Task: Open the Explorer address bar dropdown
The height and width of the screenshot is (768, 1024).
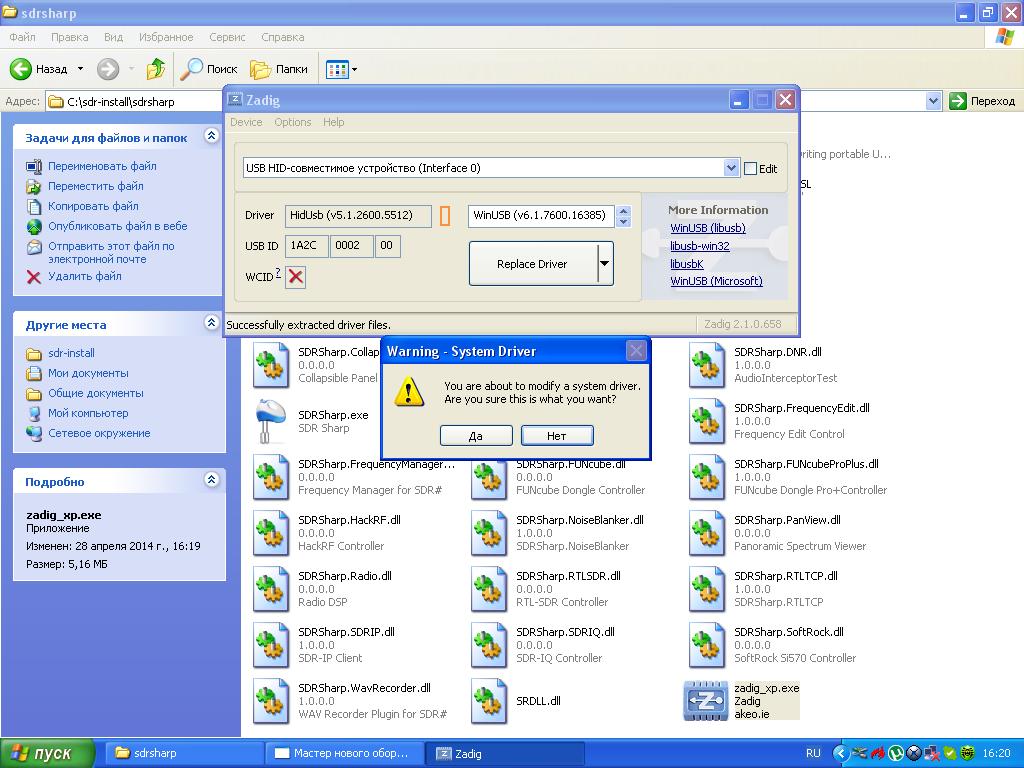Action: pyautogui.click(x=933, y=101)
